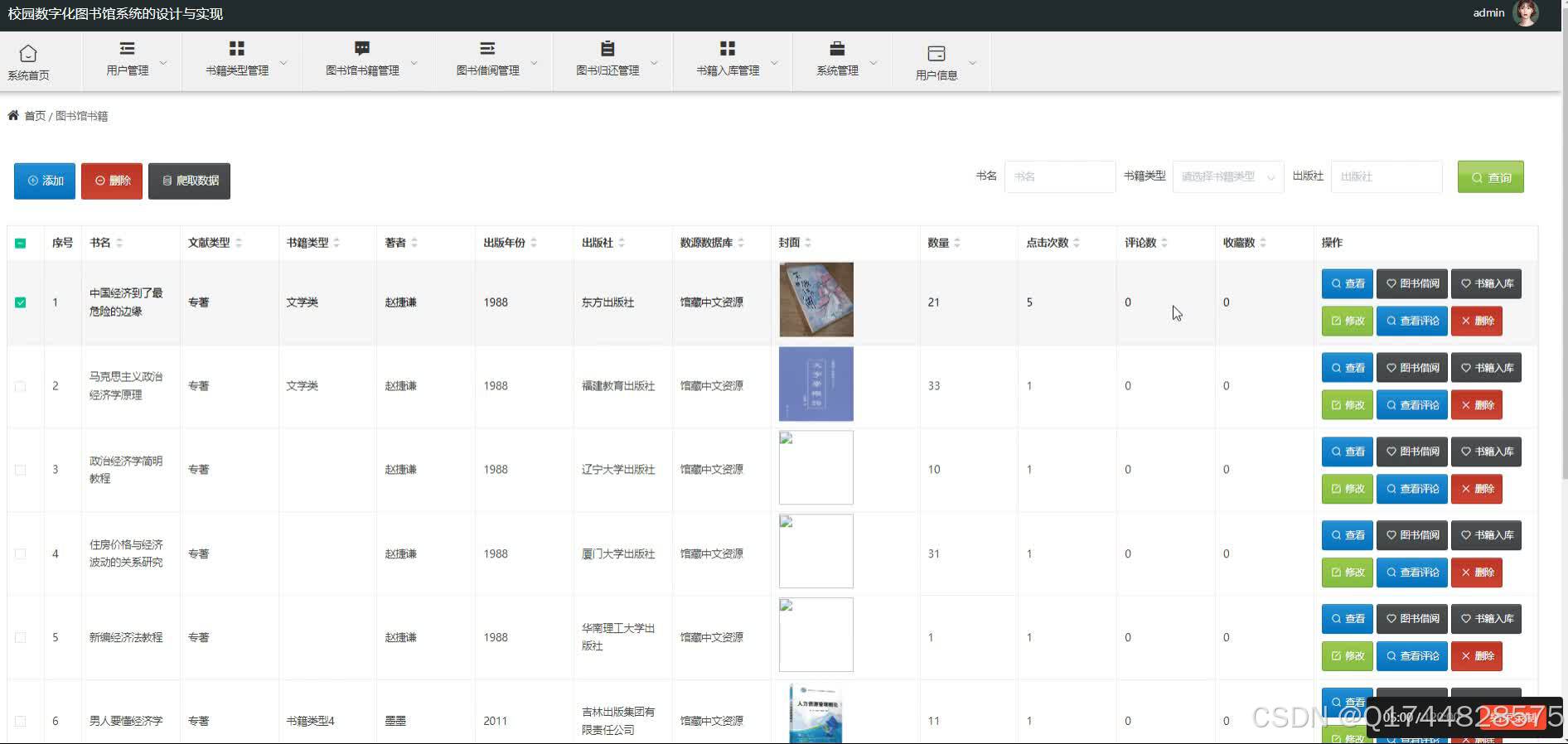The height and width of the screenshot is (744, 1568).
Task: Click the blue 添加 button
Action: click(x=45, y=181)
